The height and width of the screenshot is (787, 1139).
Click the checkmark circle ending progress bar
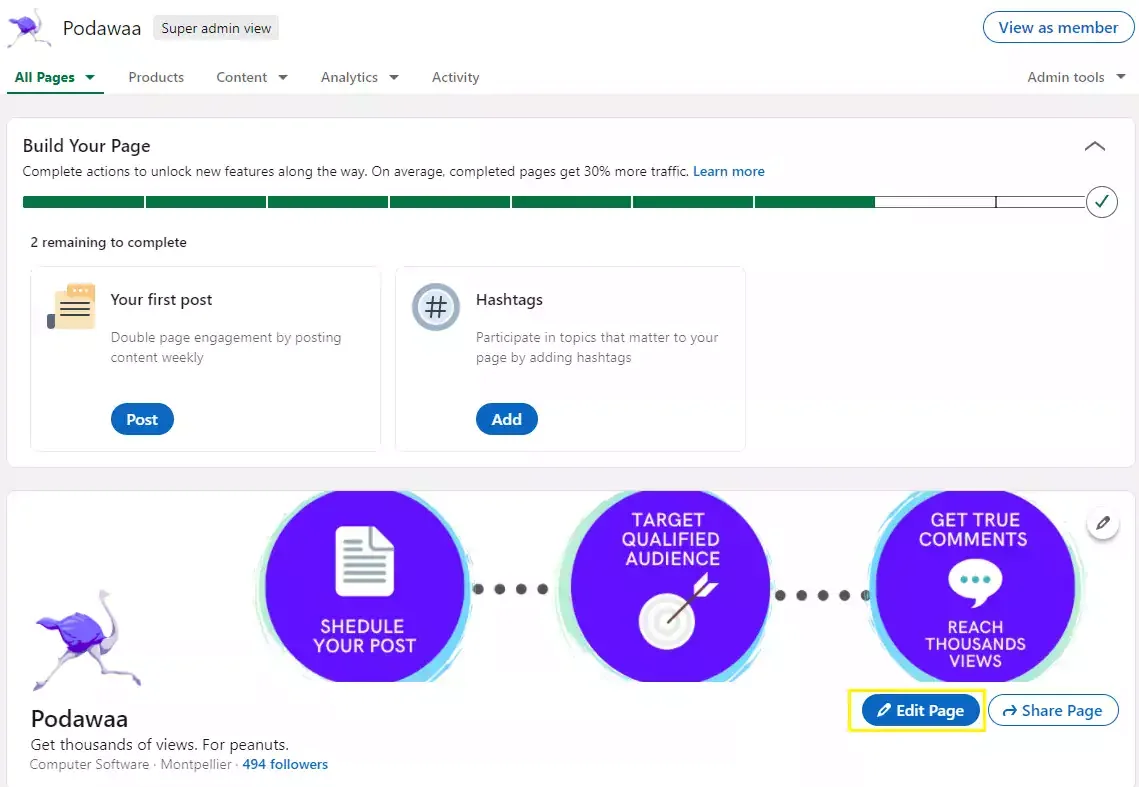tap(1101, 202)
